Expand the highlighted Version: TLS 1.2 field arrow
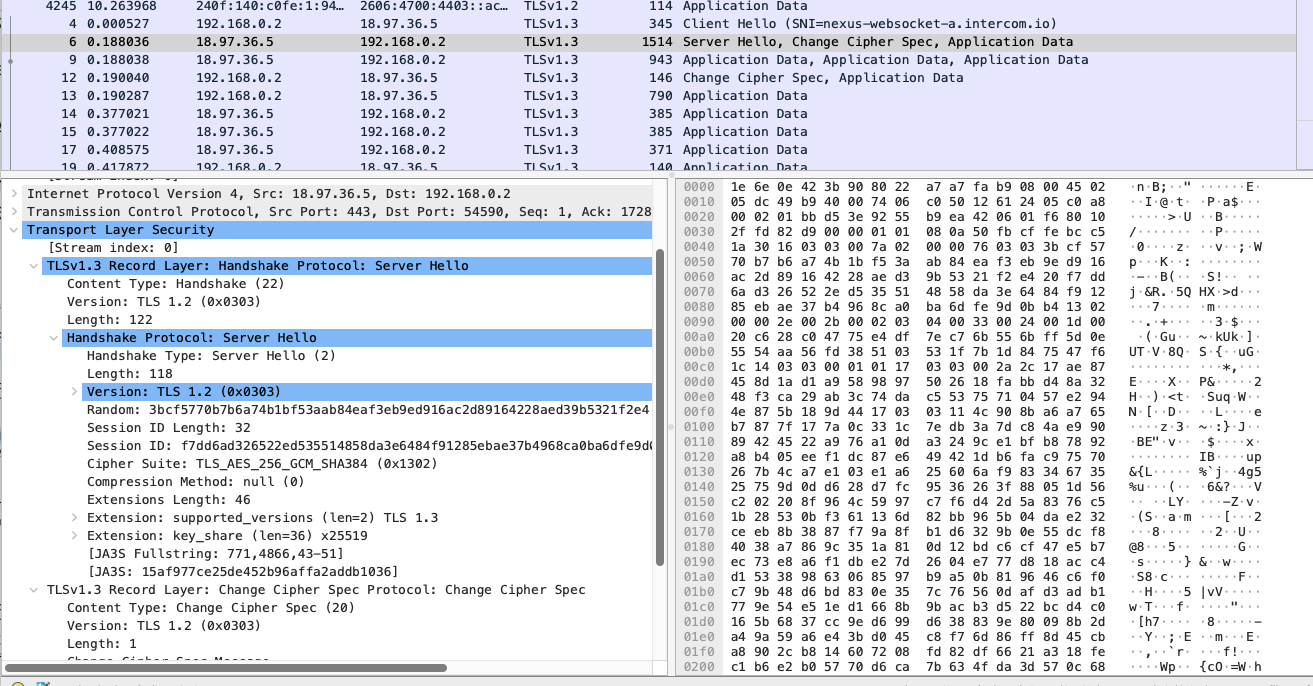This screenshot has height=686, width=1313. (x=73, y=392)
